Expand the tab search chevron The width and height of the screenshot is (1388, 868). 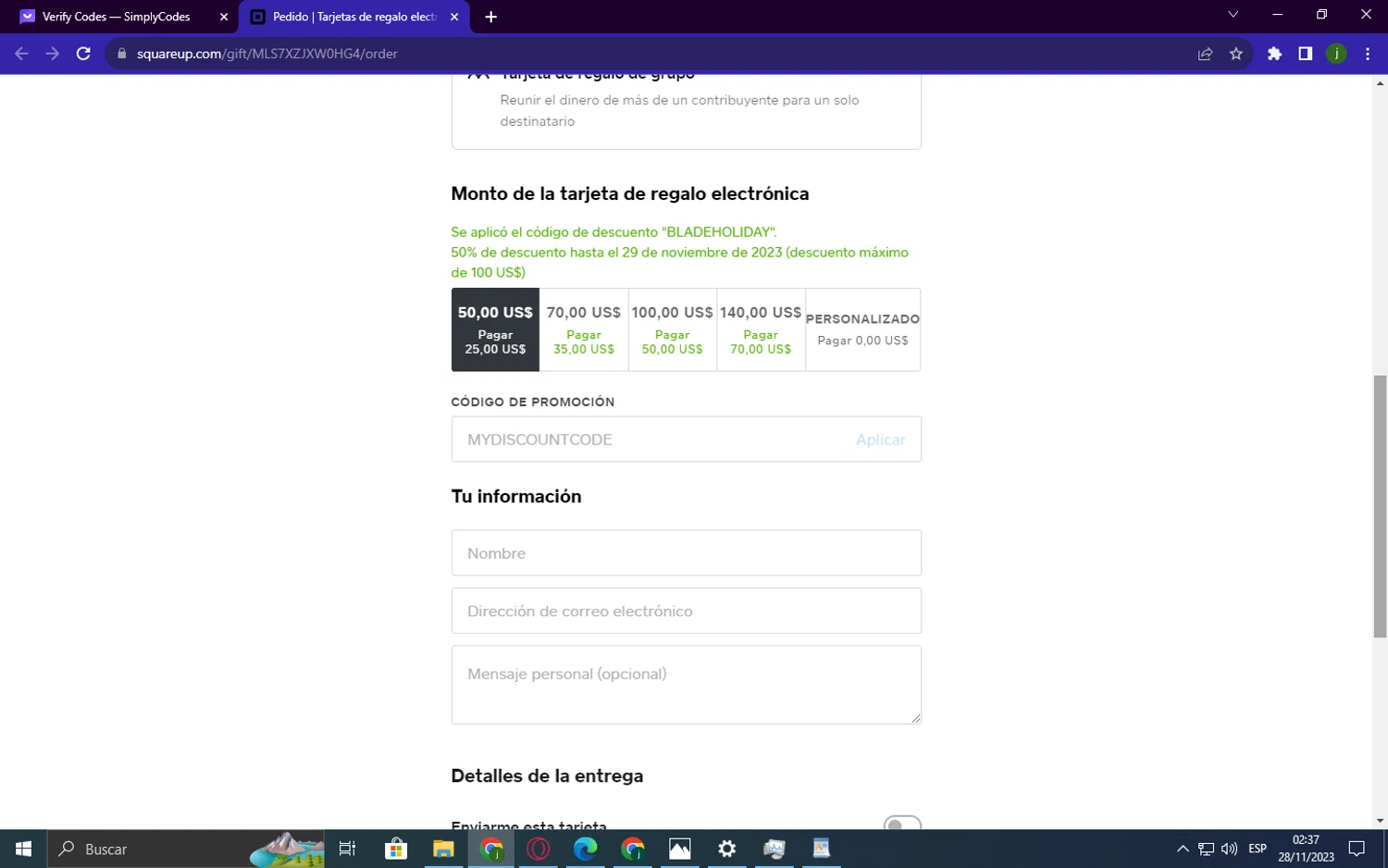pos(1233,15)
